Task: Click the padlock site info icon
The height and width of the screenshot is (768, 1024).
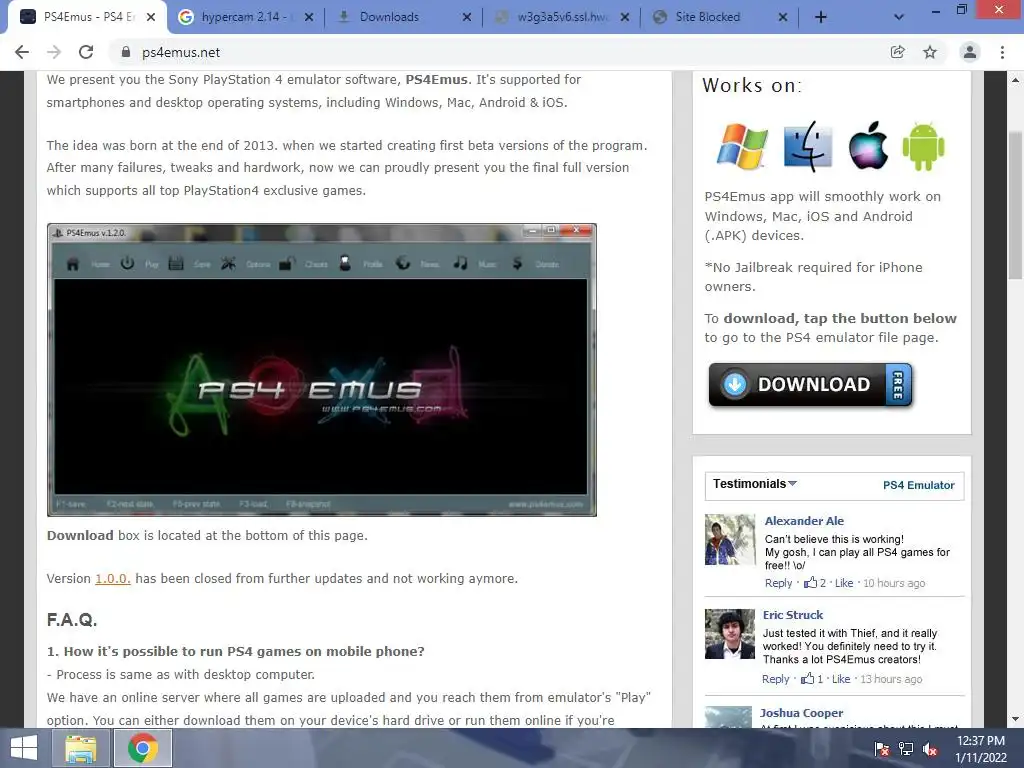Action: coord(126,52)
